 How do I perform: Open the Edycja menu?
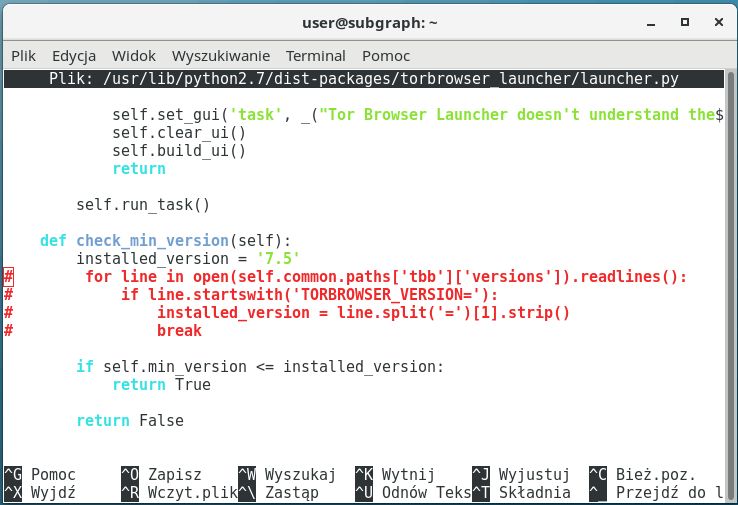74,56
